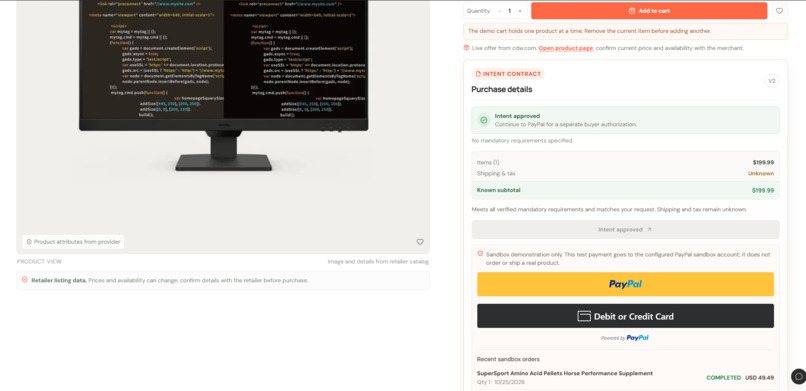Viewport: 806px width, 391px height.
Task: Click the 'Unknown' shipping & tax value
Action: coord(761,174)
